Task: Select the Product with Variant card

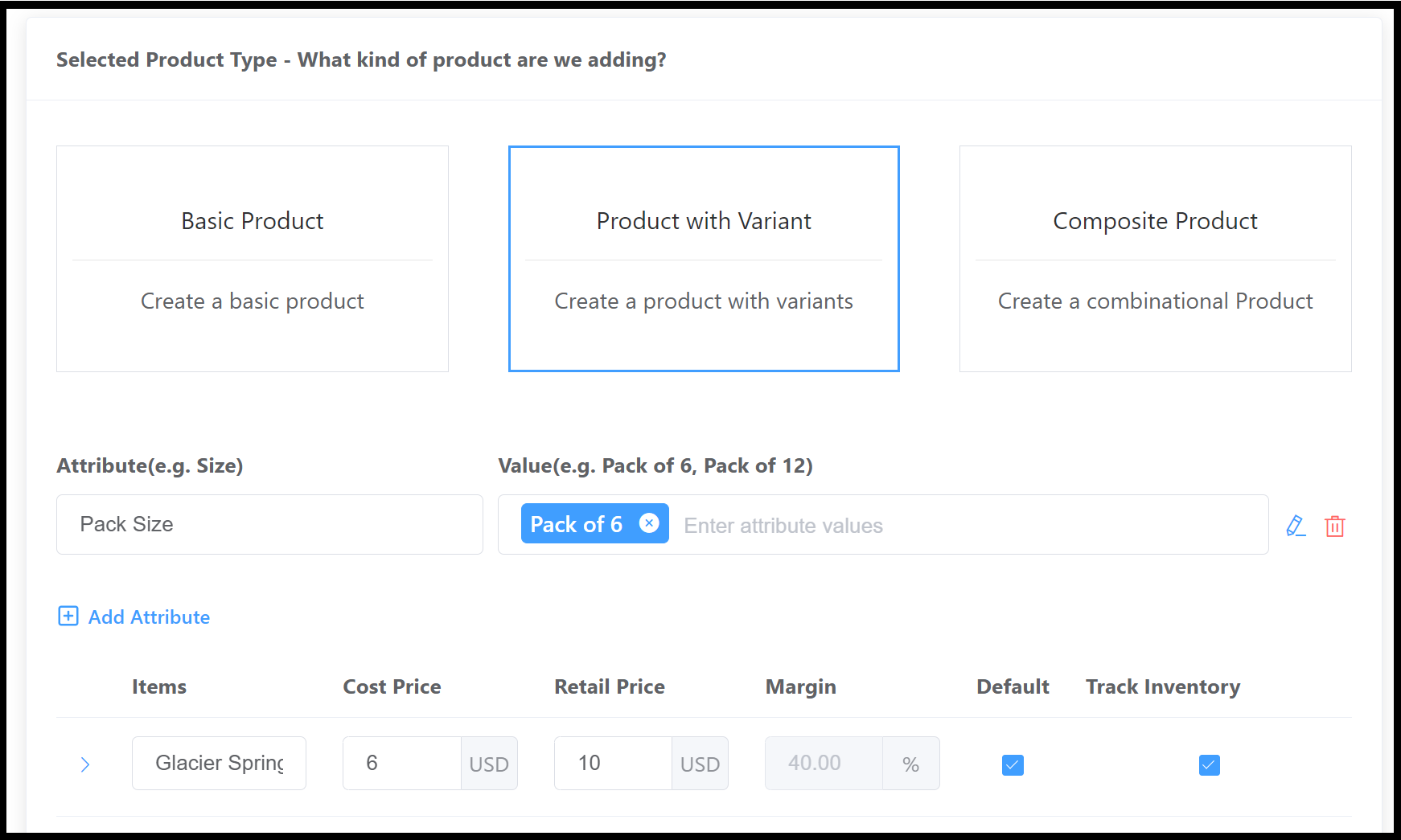Action: [703, 259]
